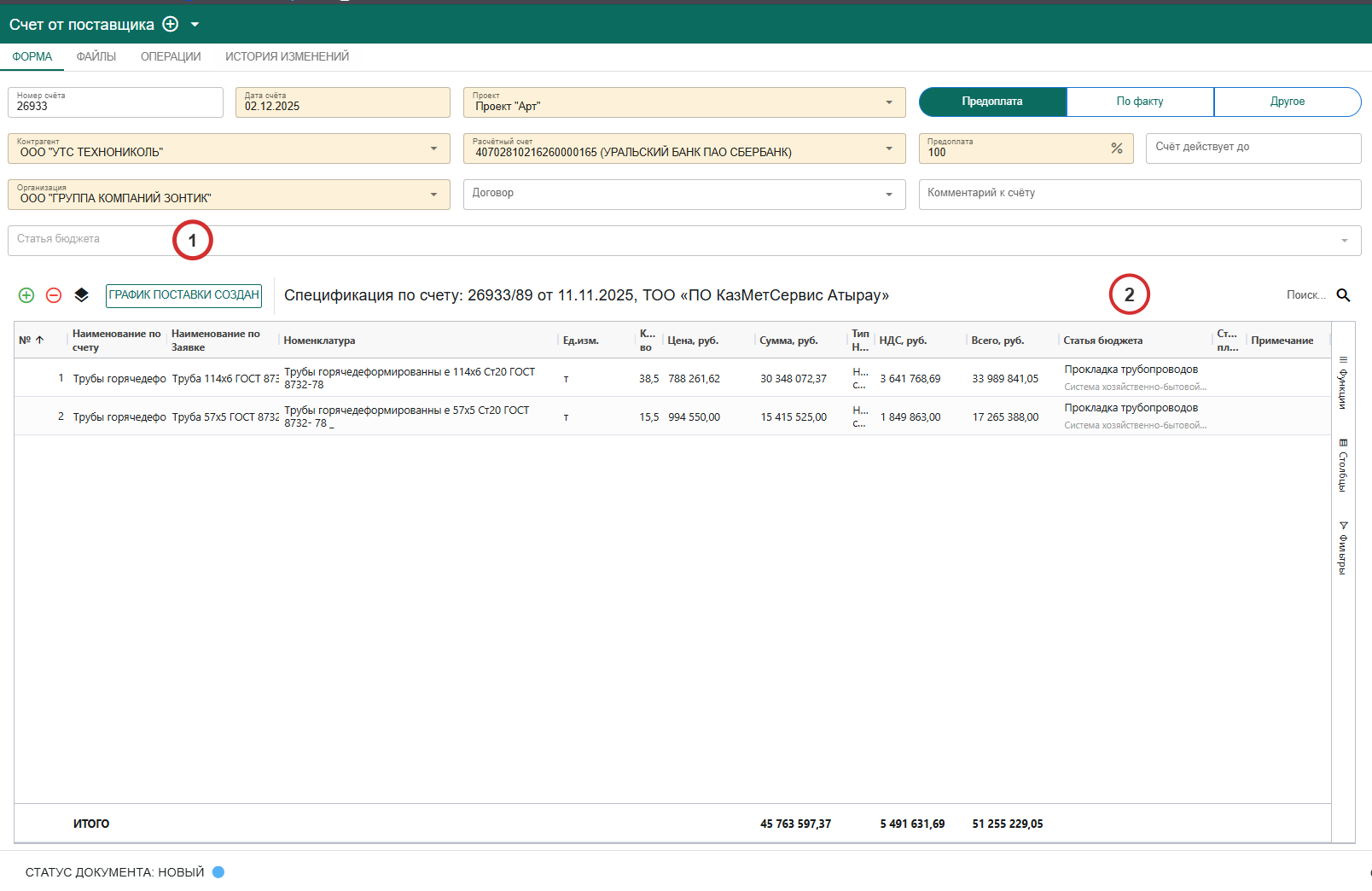Screen dimensions: 1372x891
Task: Expand the Контрагент dropdown
Action: [x=433, y=148]
